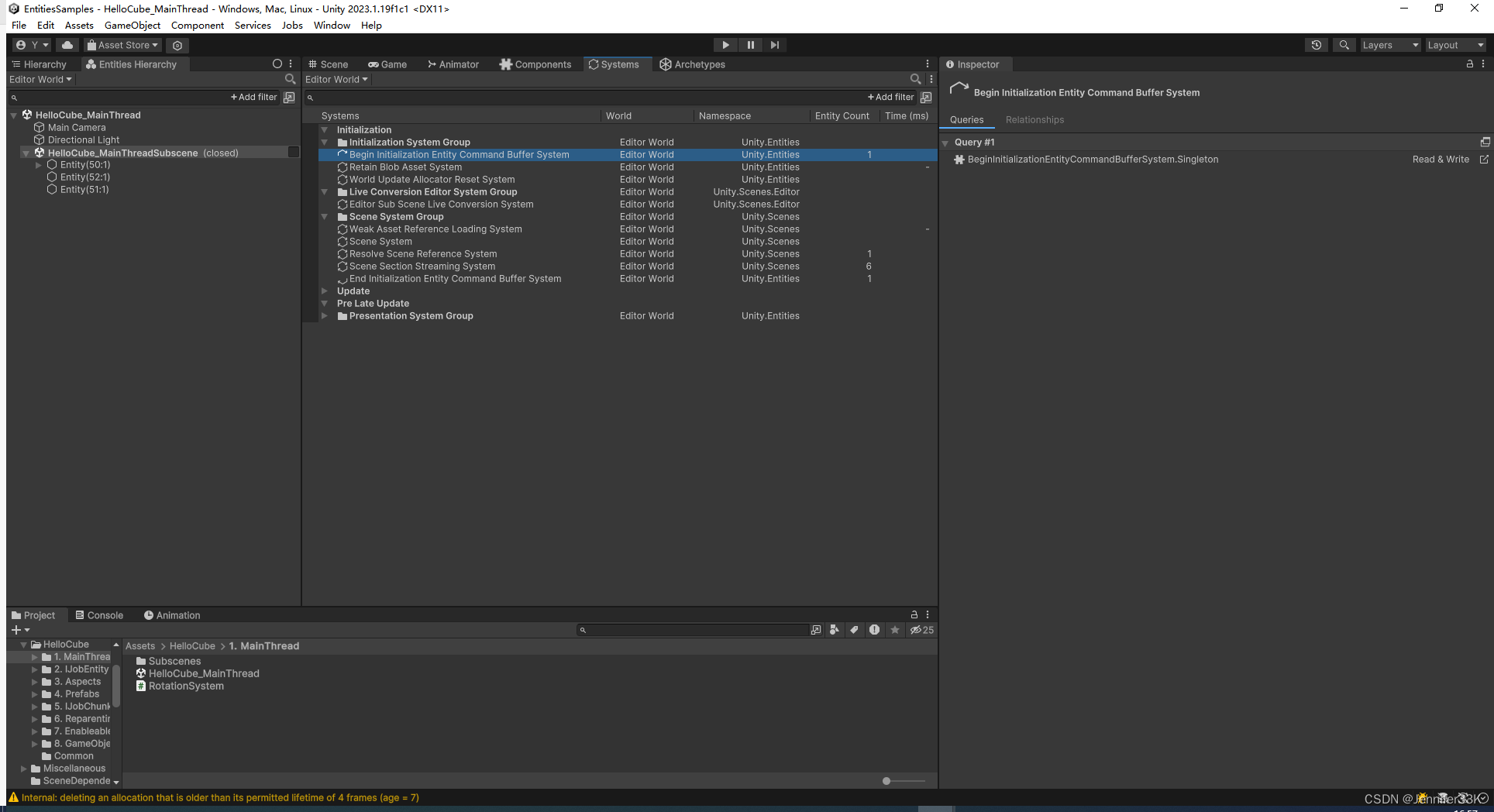Click search by label tag icon
The height and width of the screenshot is (812, 1494).
coord(854,630)
